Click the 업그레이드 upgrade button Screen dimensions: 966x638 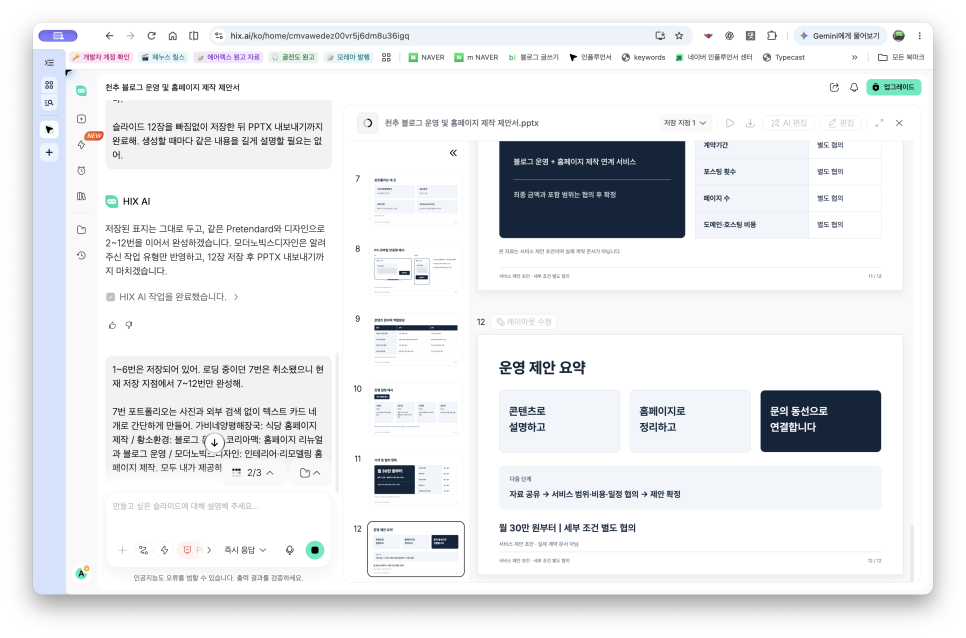(893, 87)
